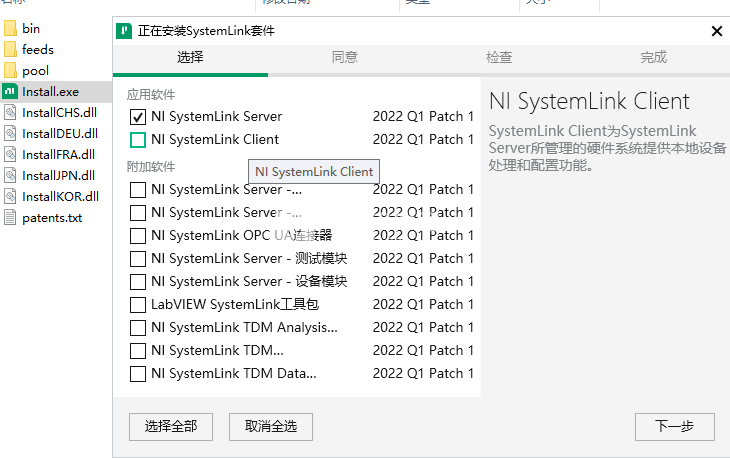This screenshot has width=730, height=458.
Task: Click the LabVIEW SystemLink工具包 label
Action: (x=235, y=304)
